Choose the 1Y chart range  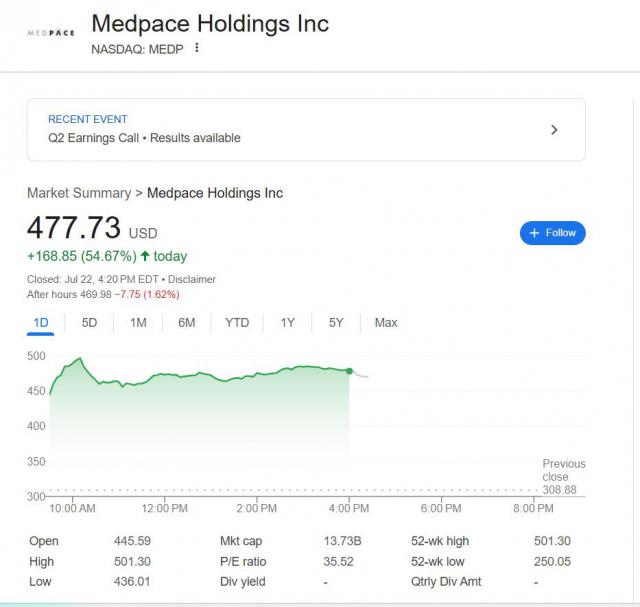click(288, 322)
